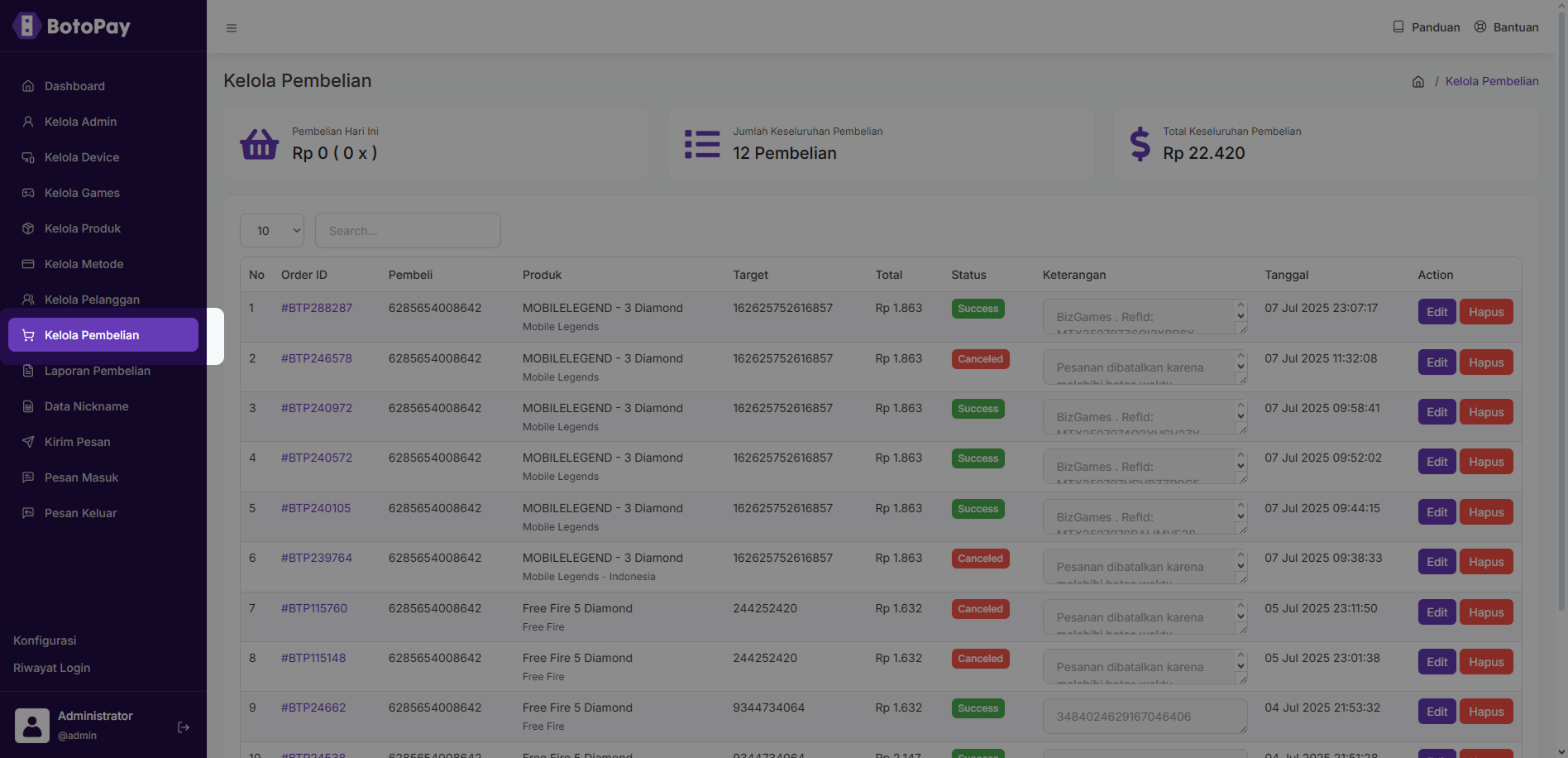
Task: Click target 9344734064 in row 9
Action: coord(768,708)
